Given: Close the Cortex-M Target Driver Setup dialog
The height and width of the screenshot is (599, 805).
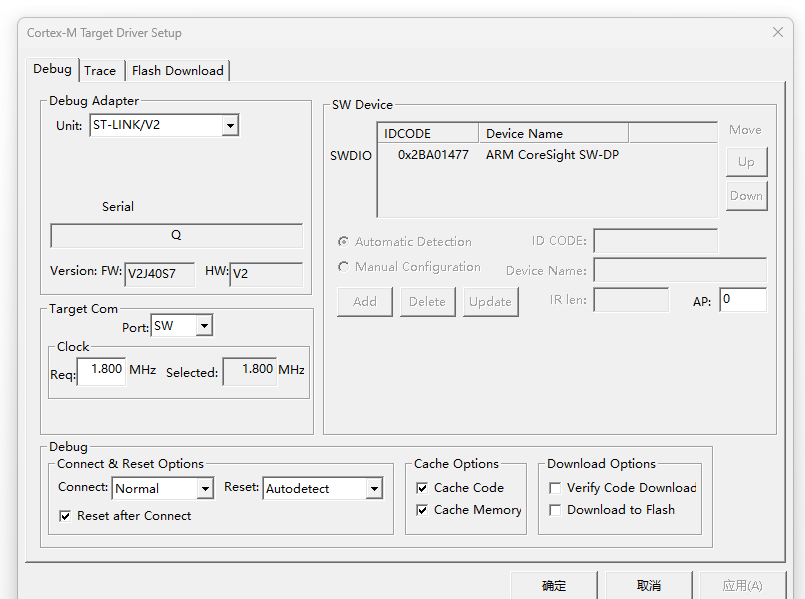Looking at the screenshot, I should point(777,32).
